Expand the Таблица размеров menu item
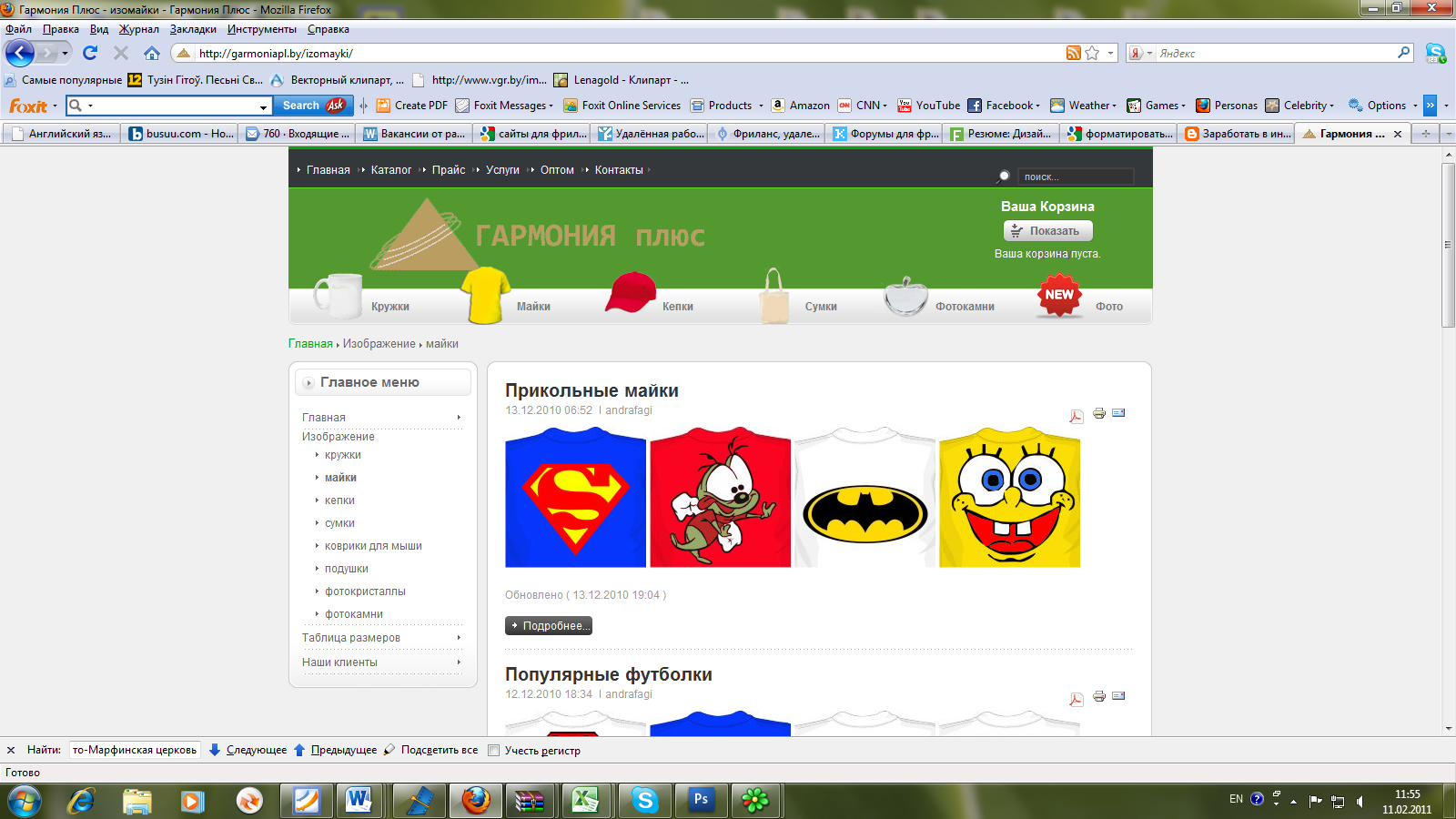1456x819 pixels. tap(459, 637)
